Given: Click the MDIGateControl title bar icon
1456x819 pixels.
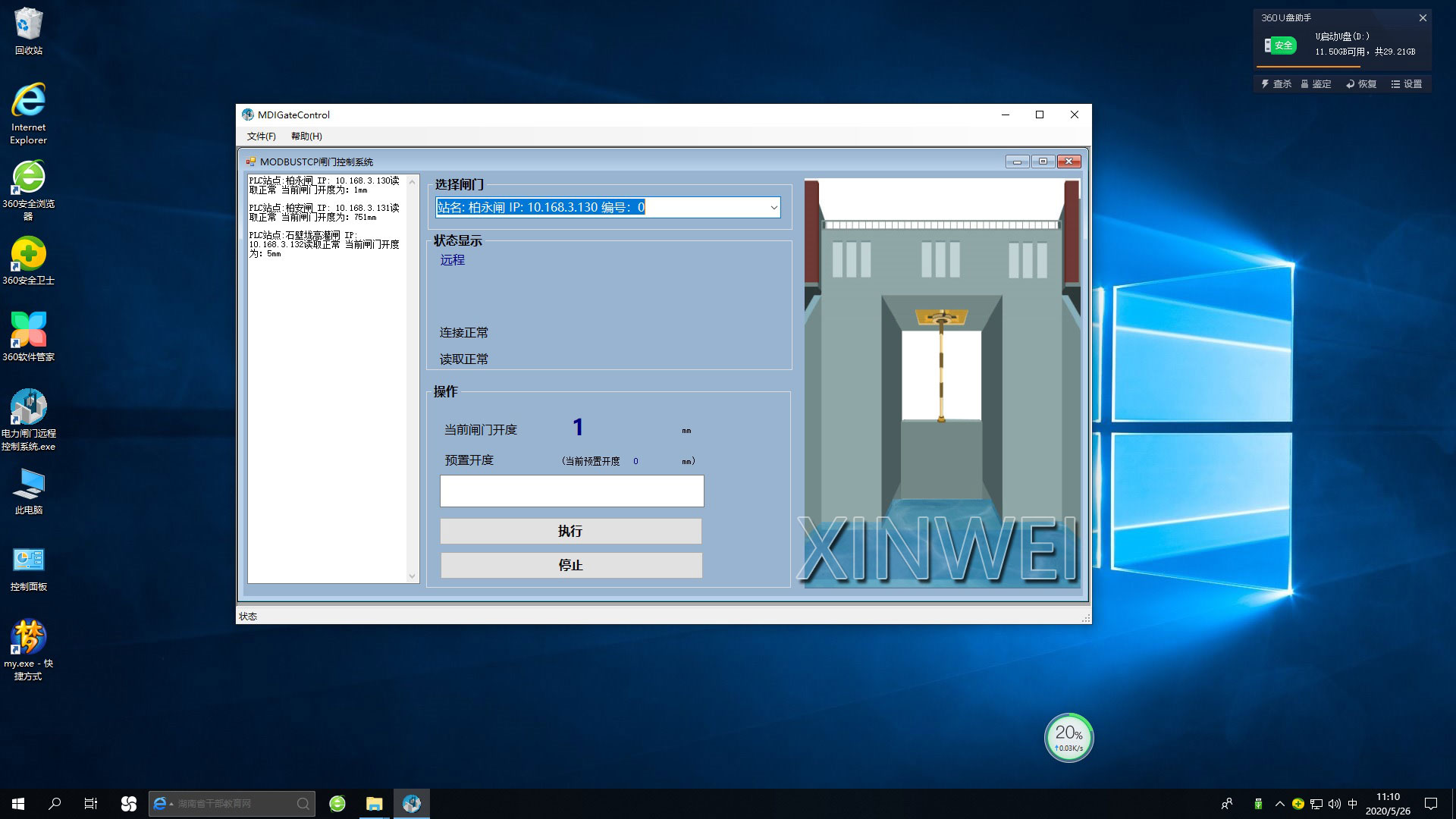Looking at the screenshot, I should [x=248, y=115].
